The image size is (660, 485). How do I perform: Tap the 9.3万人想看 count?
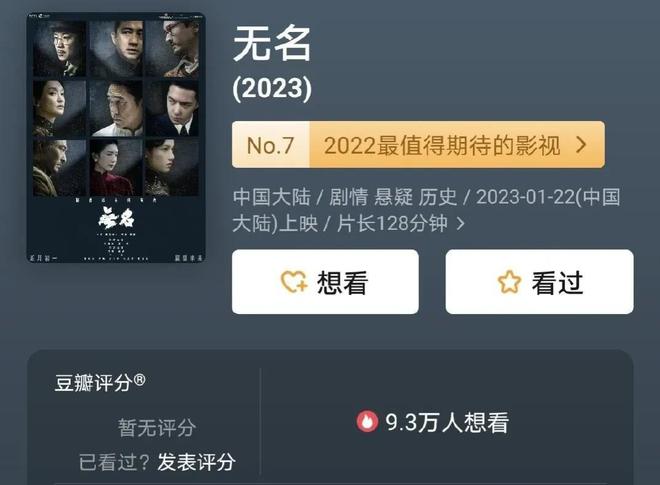pos(447,422)
